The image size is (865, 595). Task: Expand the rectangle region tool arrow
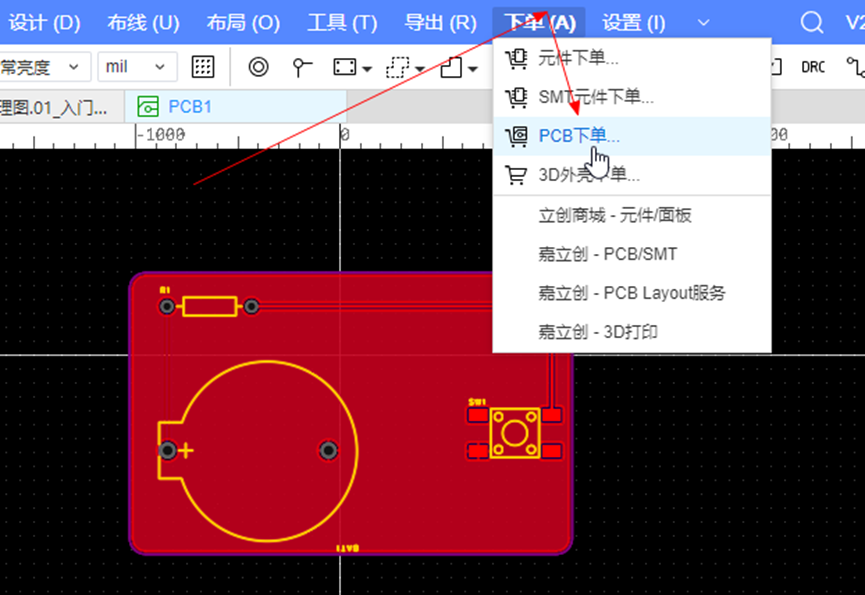[x=367, y=69]
